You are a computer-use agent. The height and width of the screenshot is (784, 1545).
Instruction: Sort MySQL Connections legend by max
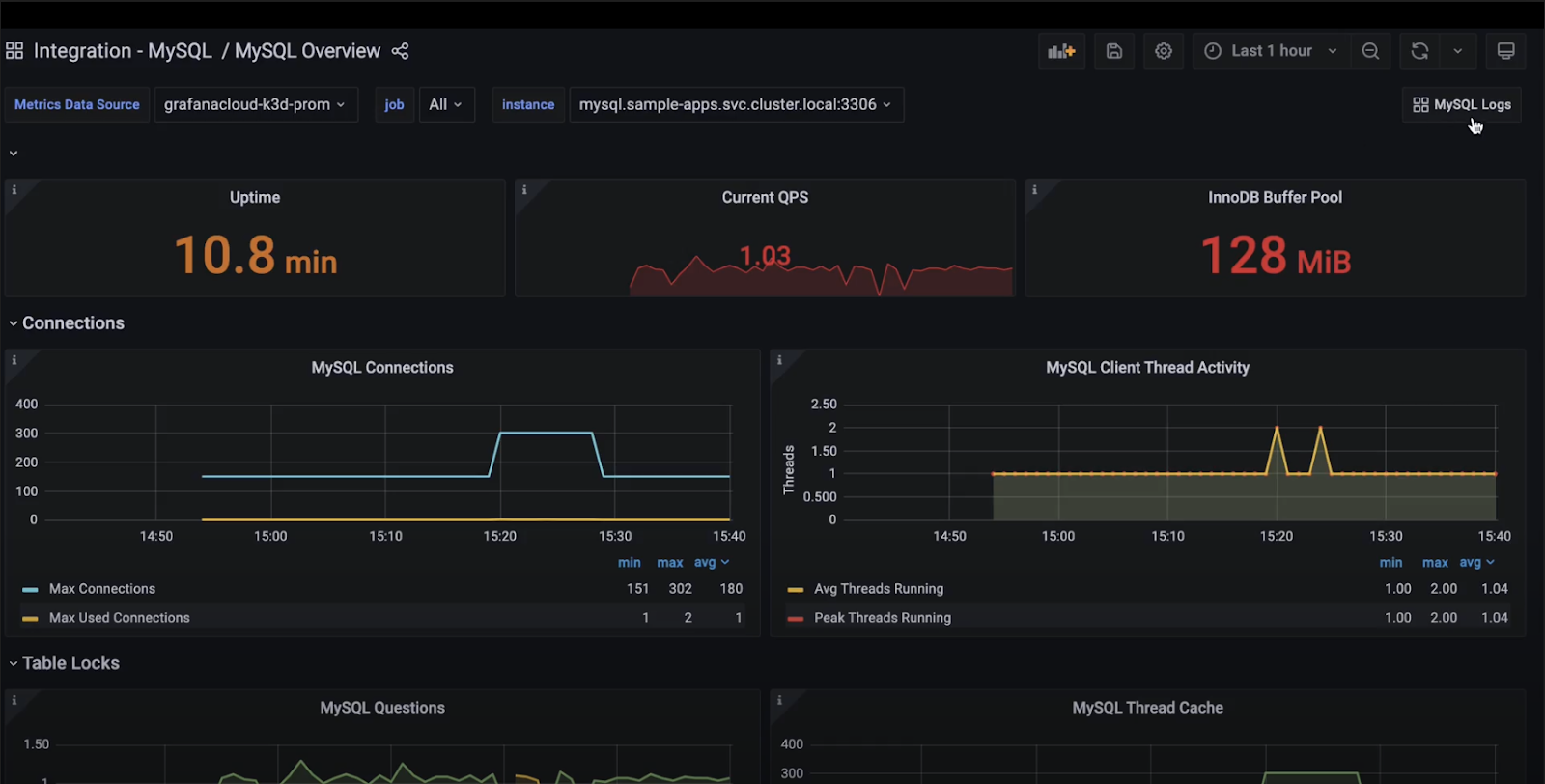670,563
